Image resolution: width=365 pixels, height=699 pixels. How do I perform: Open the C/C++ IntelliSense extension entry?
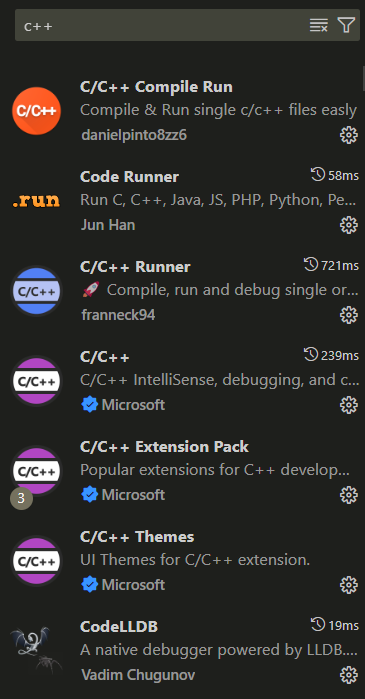182,381
